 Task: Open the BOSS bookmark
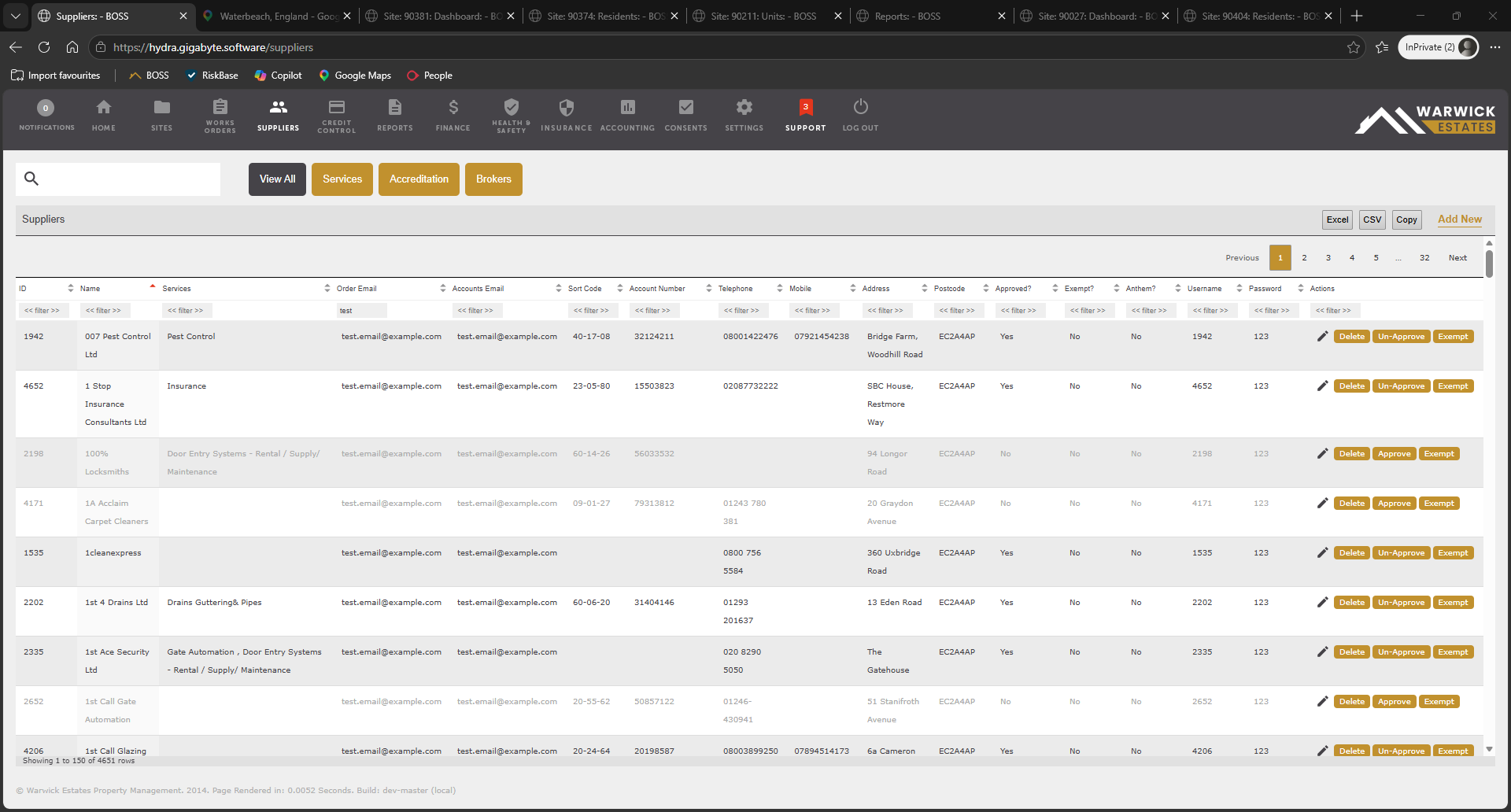(150, 76)
